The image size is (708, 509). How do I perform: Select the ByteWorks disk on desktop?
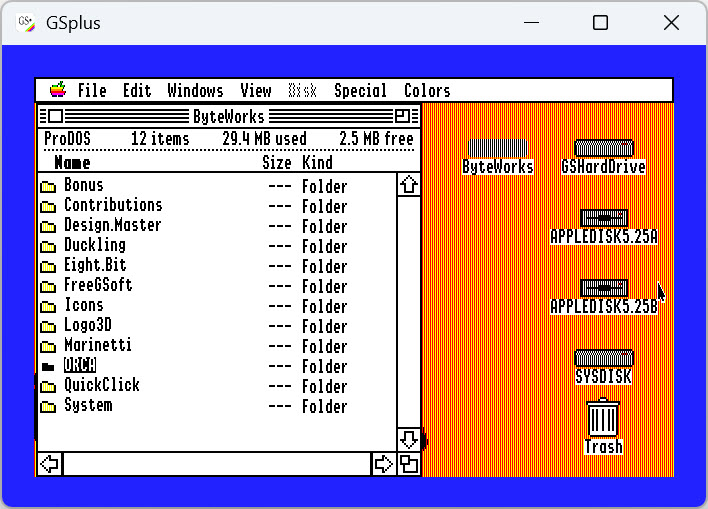point(498,148)
